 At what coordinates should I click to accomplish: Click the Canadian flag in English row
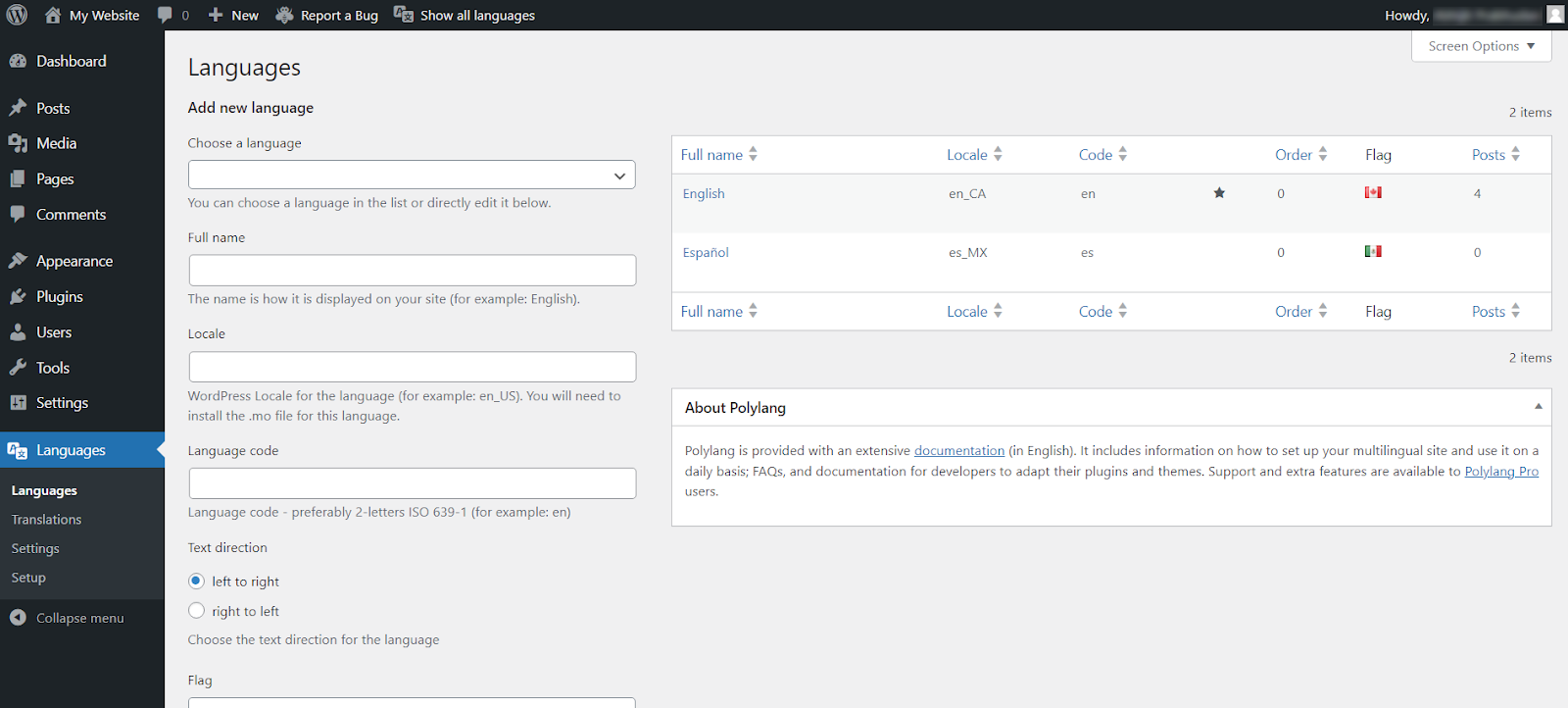[1373, 192]
